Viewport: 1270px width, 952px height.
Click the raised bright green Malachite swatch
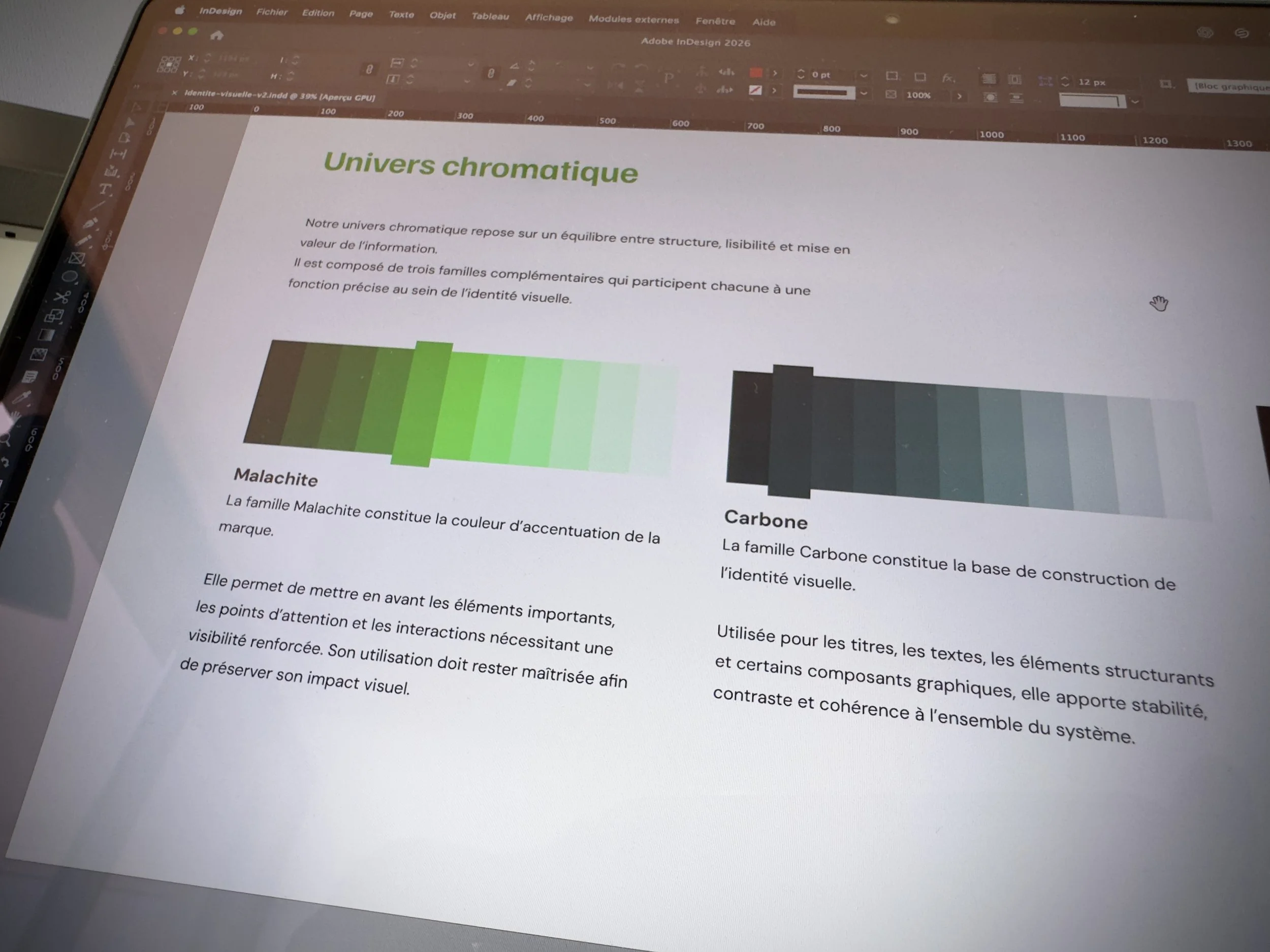click(x=422, y=404)
